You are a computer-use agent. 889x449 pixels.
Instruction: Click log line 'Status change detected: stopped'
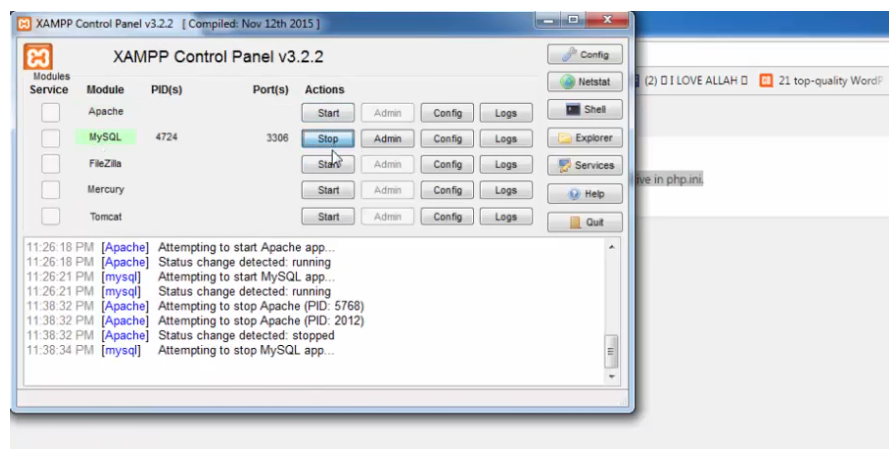246,336
